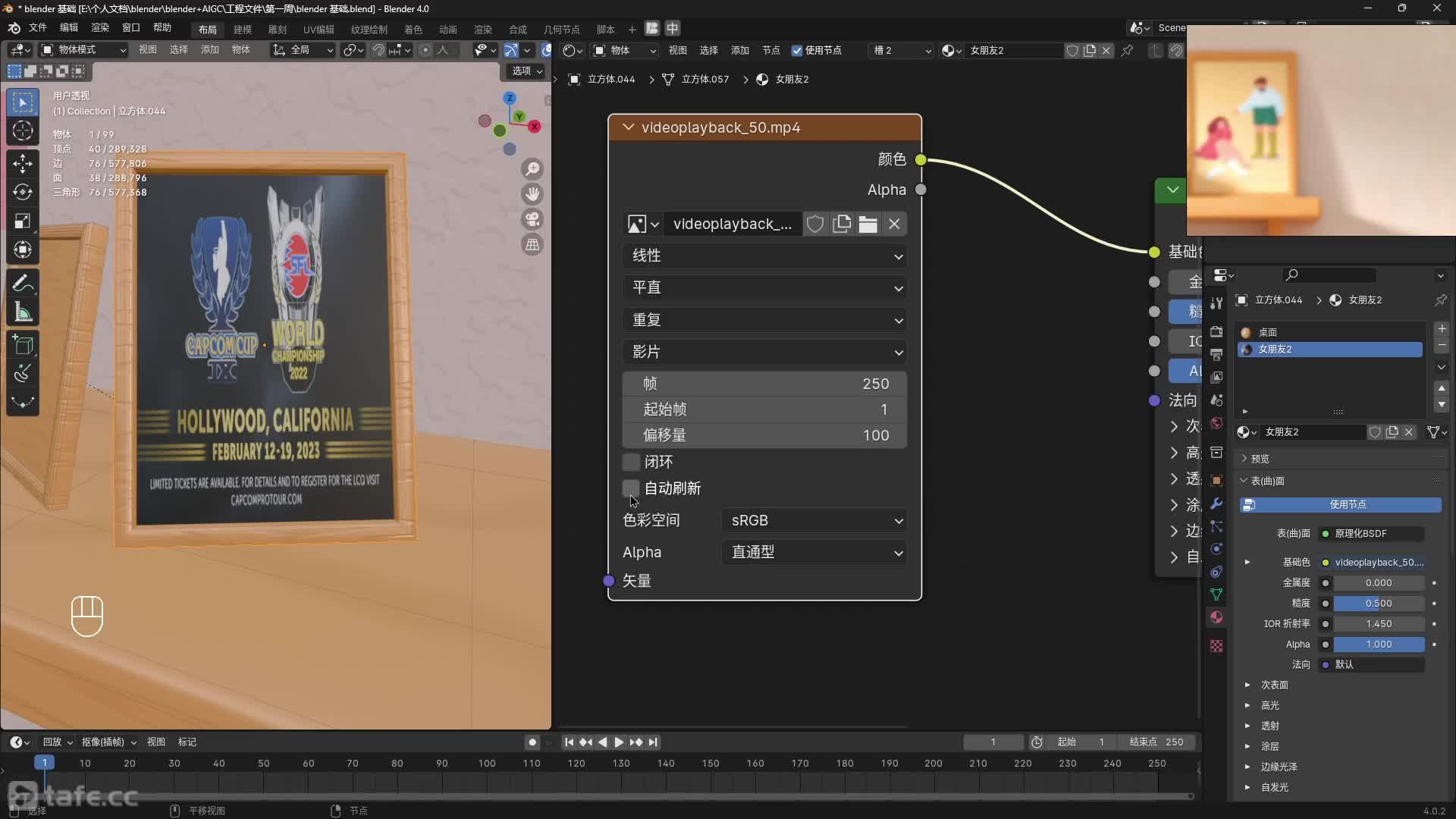Image resolution: width=1456 pixels, height=819 pixels.
Task: Open World properties tab icon
Action: click(1216, 423)
